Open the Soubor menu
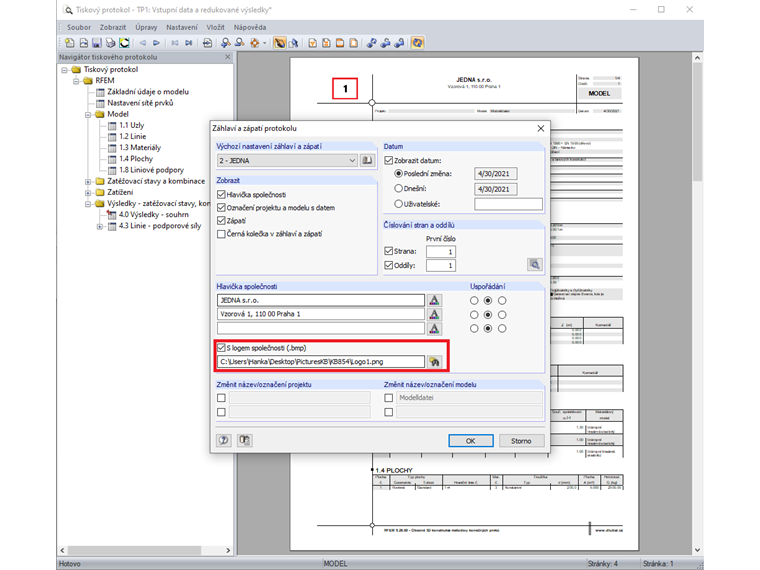 tap(79, 27)
